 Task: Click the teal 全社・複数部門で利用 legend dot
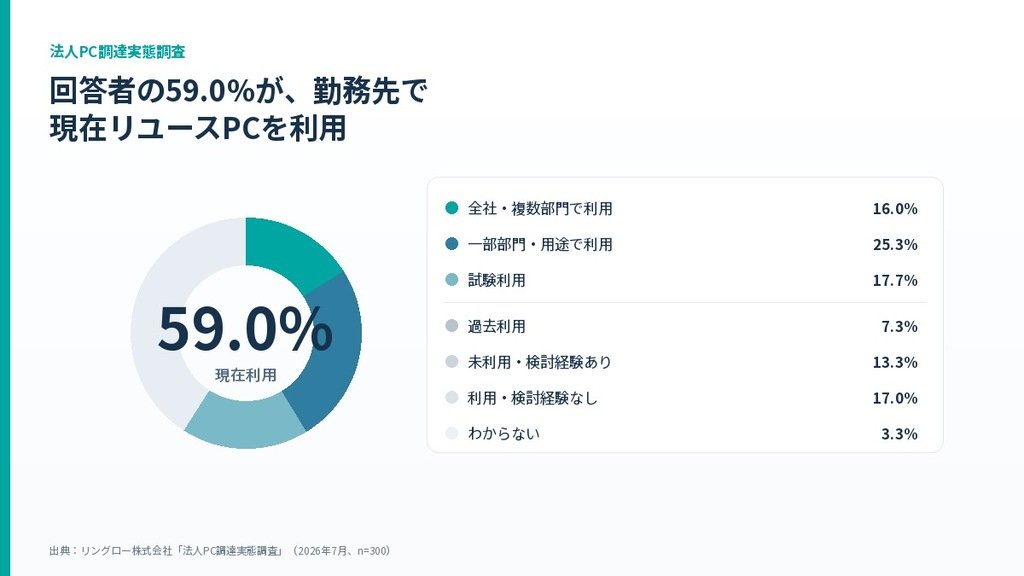click(x=451, y=208)
